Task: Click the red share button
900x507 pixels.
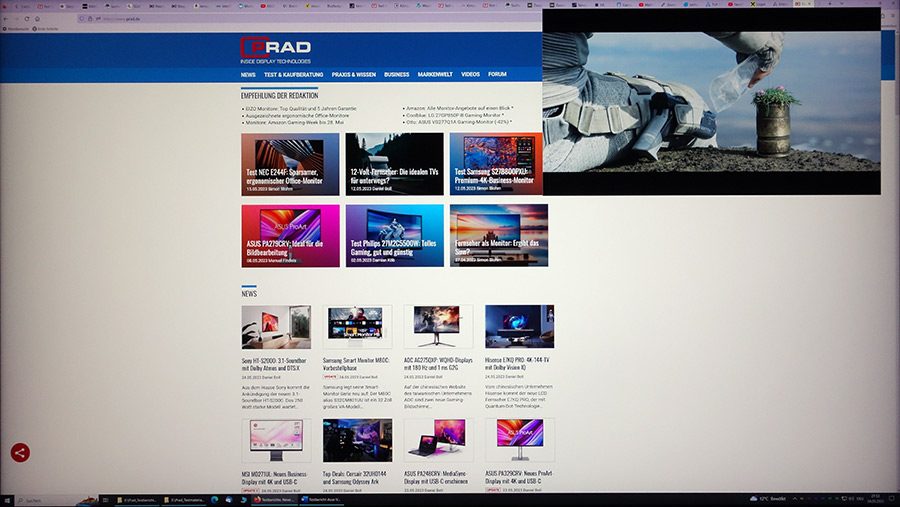Action: [20, 452]
